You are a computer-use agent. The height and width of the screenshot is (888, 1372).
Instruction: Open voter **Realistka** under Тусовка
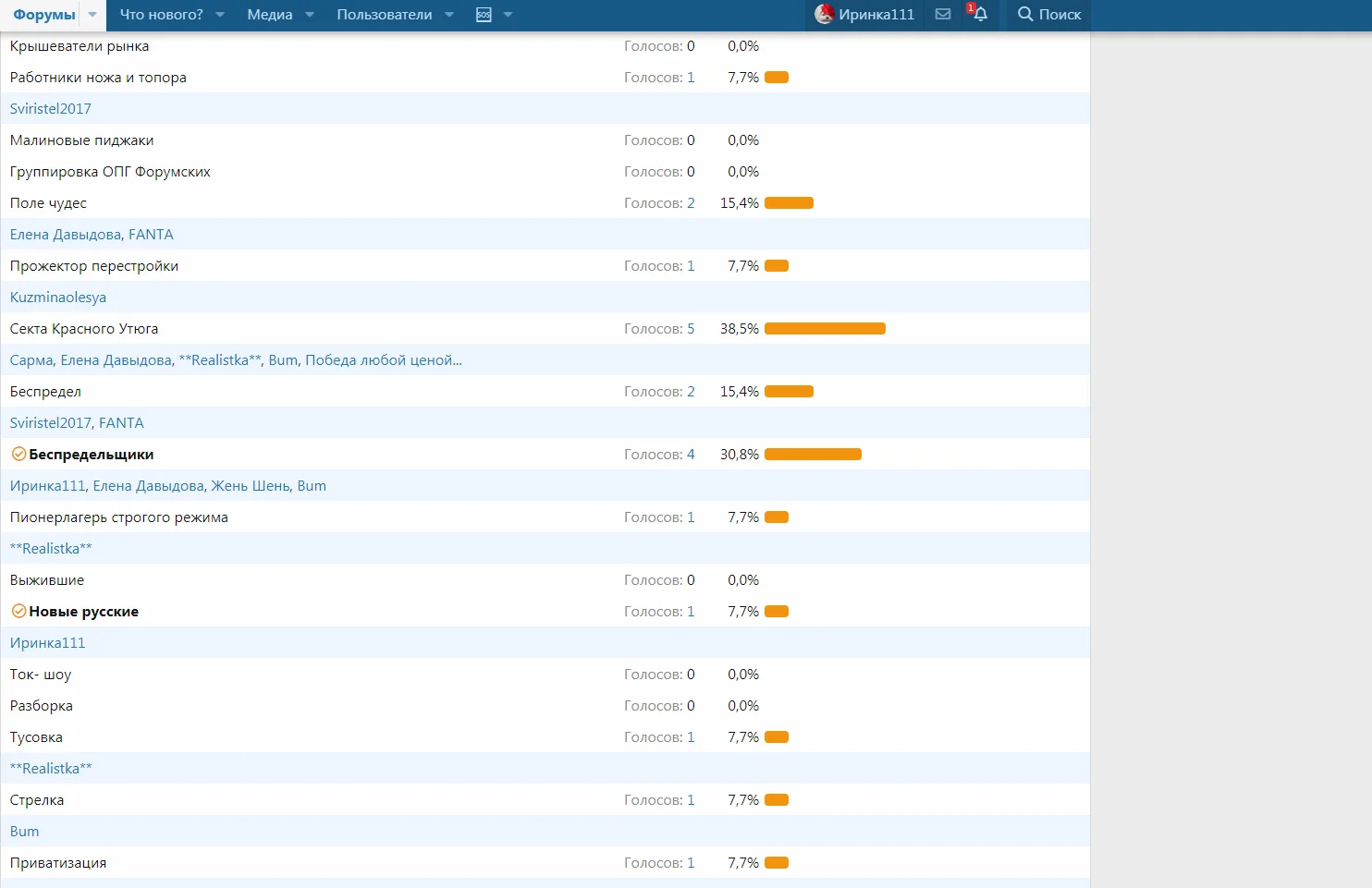pos(51,769)
